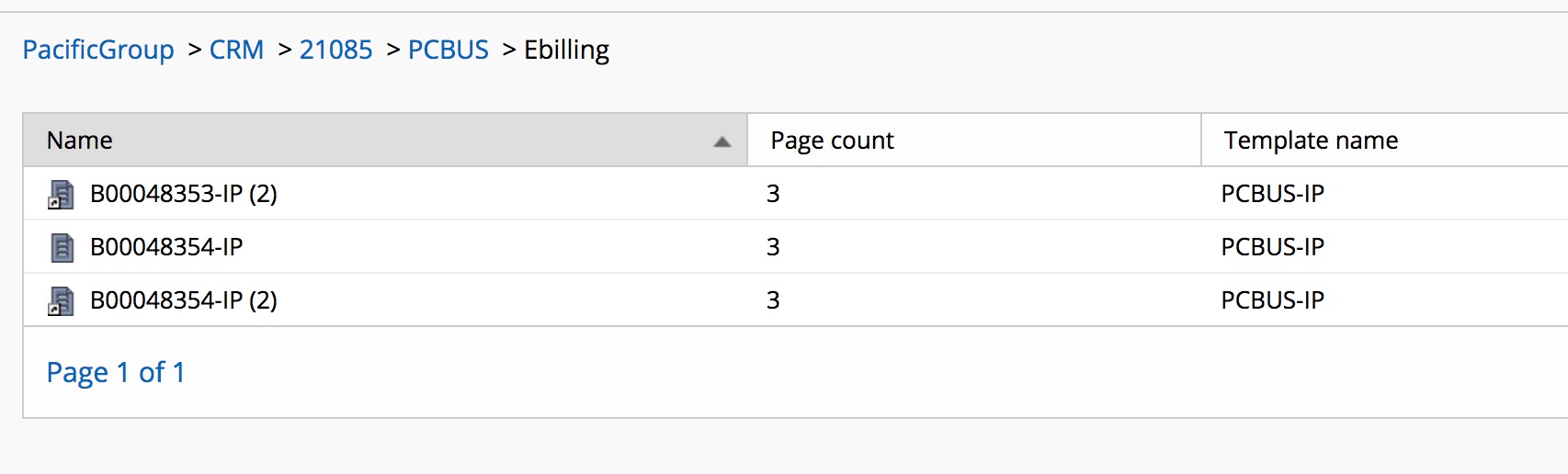The height and width of the screenshot is (474, 1568).
Task: Click the Page 1 of 1 pager
Action: coord(116,372)
